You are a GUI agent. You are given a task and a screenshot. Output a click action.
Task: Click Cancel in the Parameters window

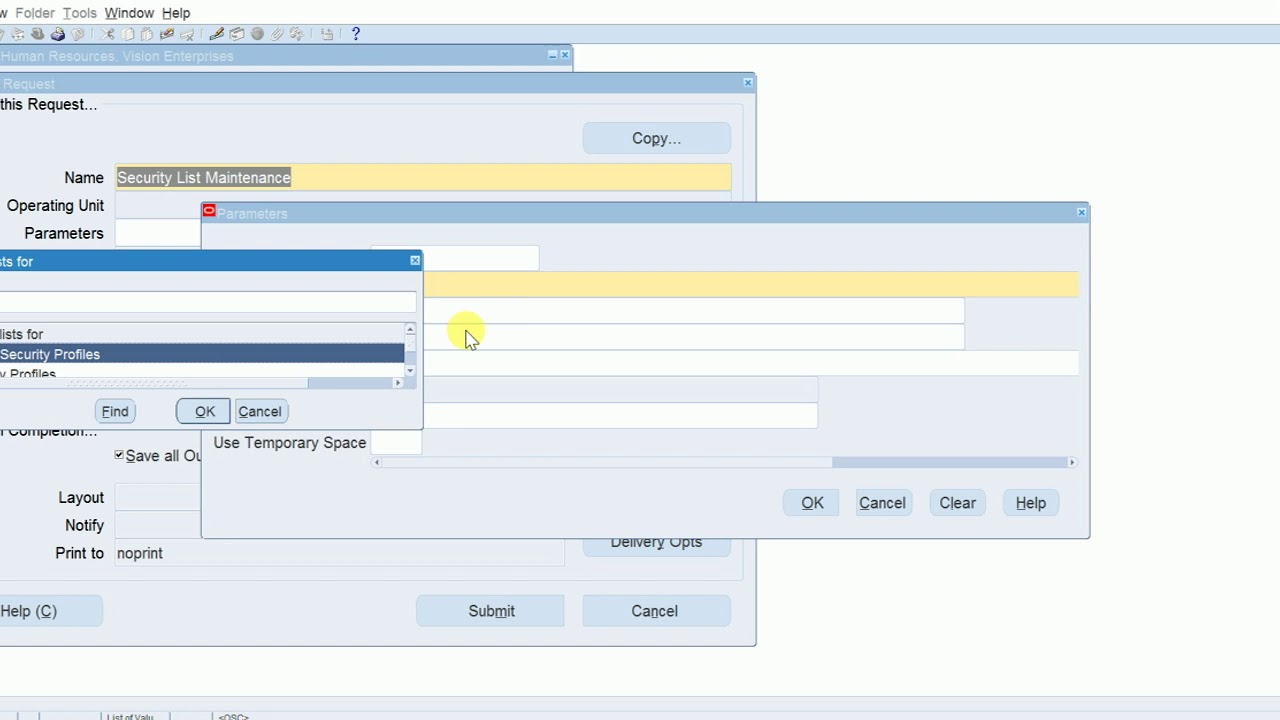[x=882, y=503]
